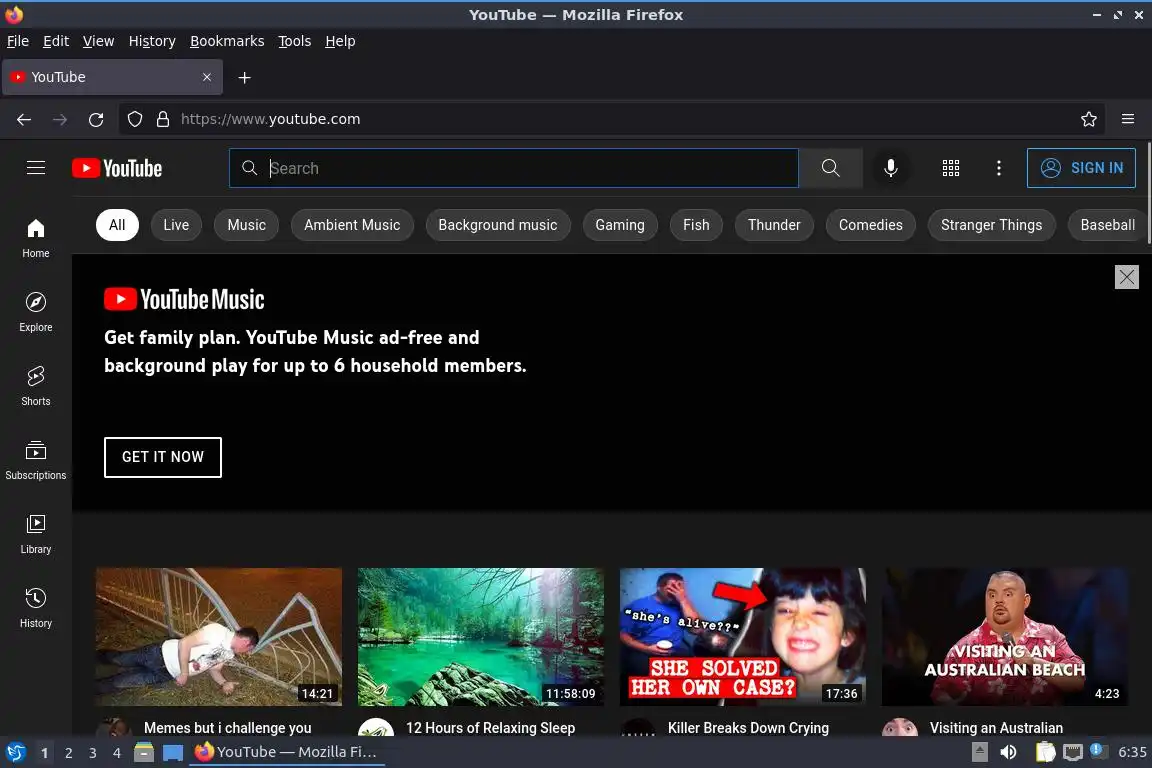Open History in sidebar

[x=35, y=608]
